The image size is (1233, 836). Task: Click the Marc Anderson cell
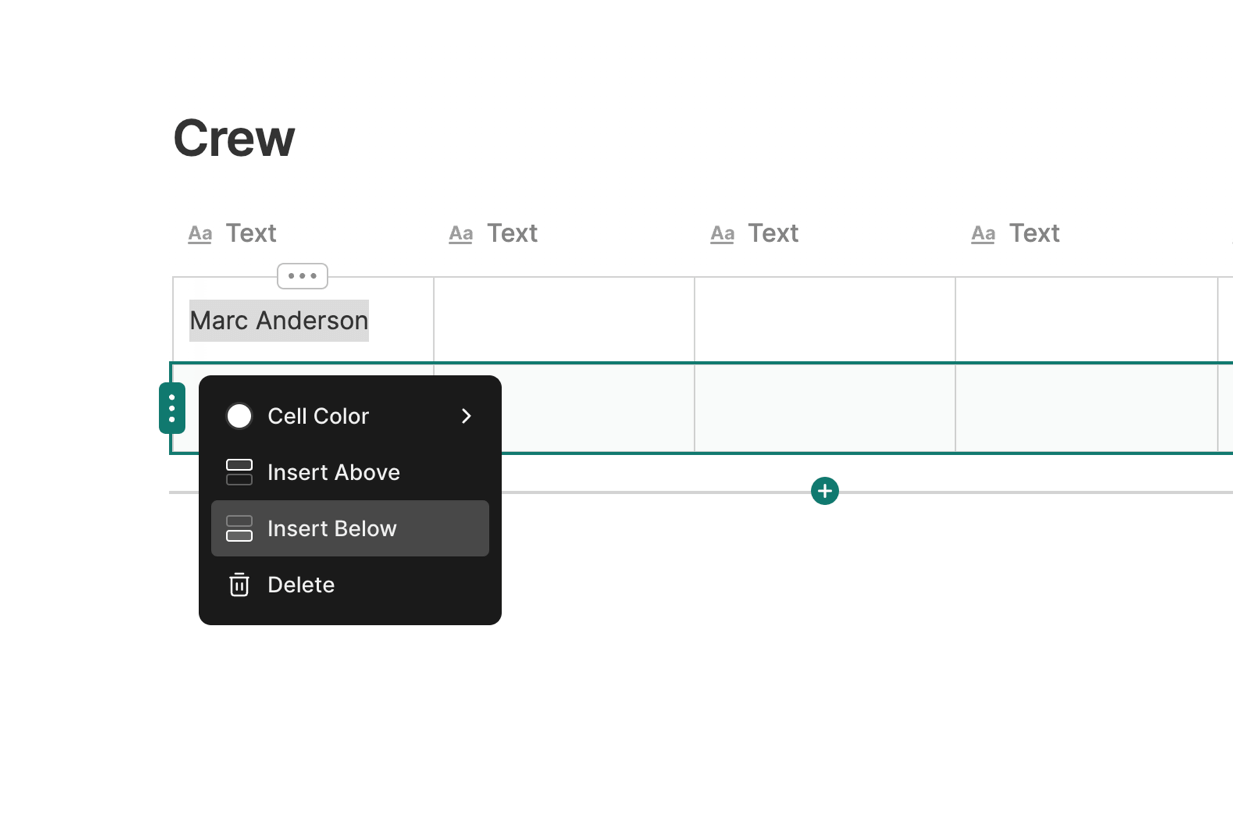[x=279, y=320]
